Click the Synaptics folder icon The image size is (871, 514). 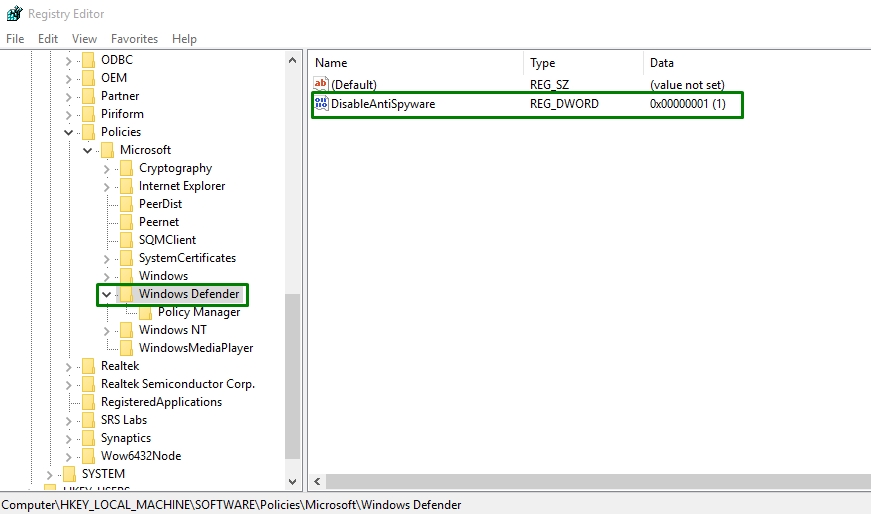pos(88,438)
